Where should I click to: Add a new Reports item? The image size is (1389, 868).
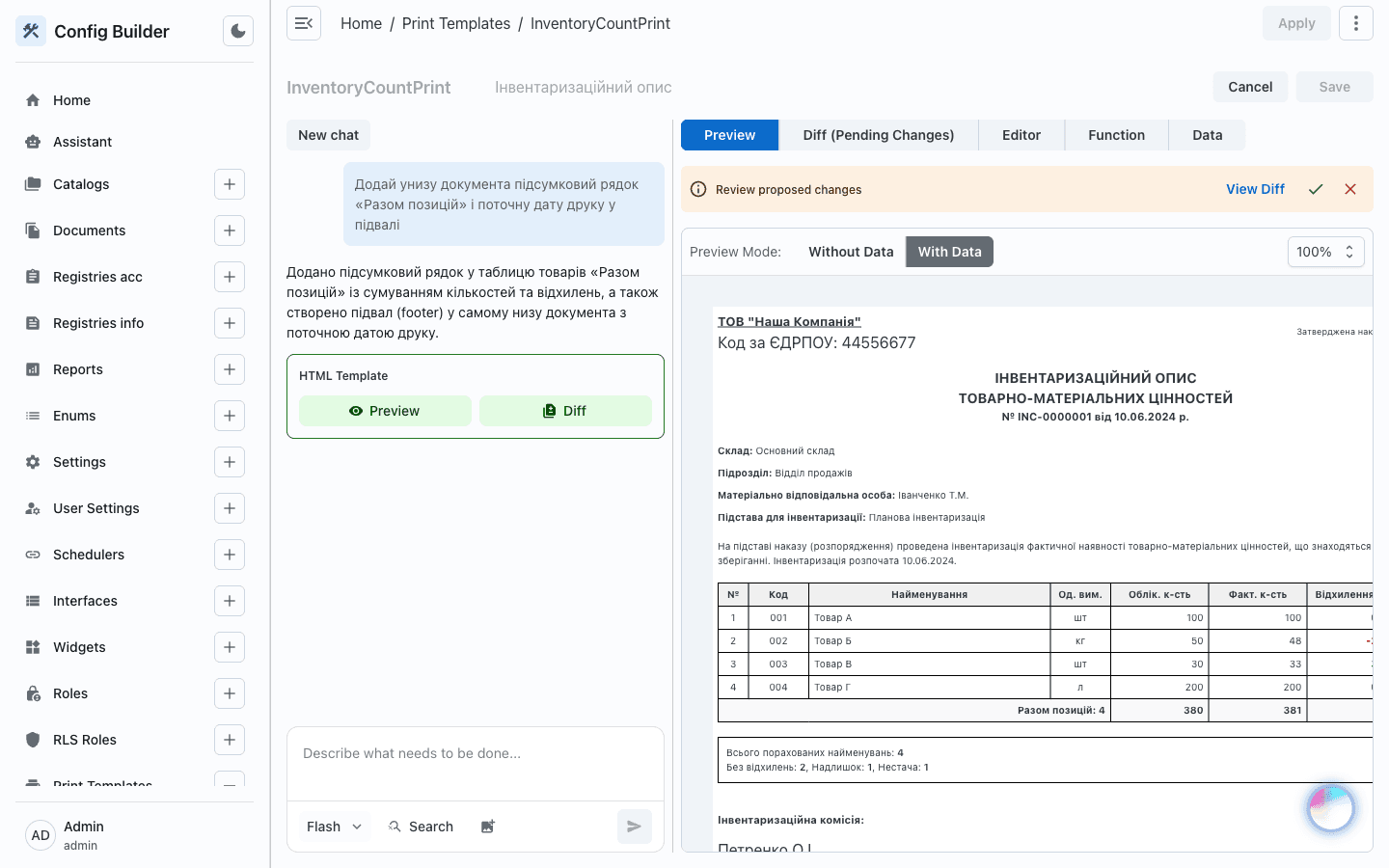coord(230,369)
